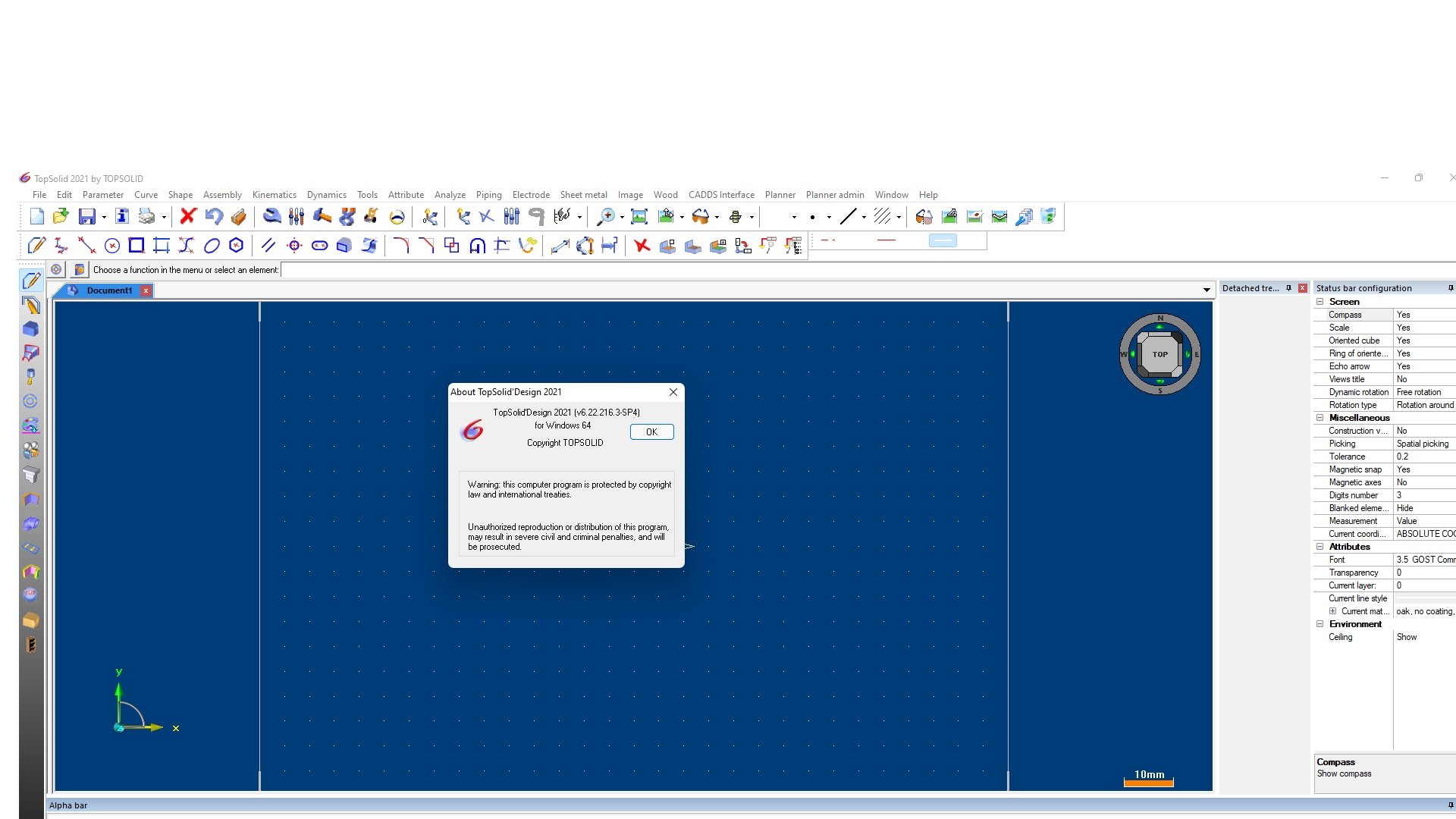Choose the Line tool with red endpoints

[86, 245]
